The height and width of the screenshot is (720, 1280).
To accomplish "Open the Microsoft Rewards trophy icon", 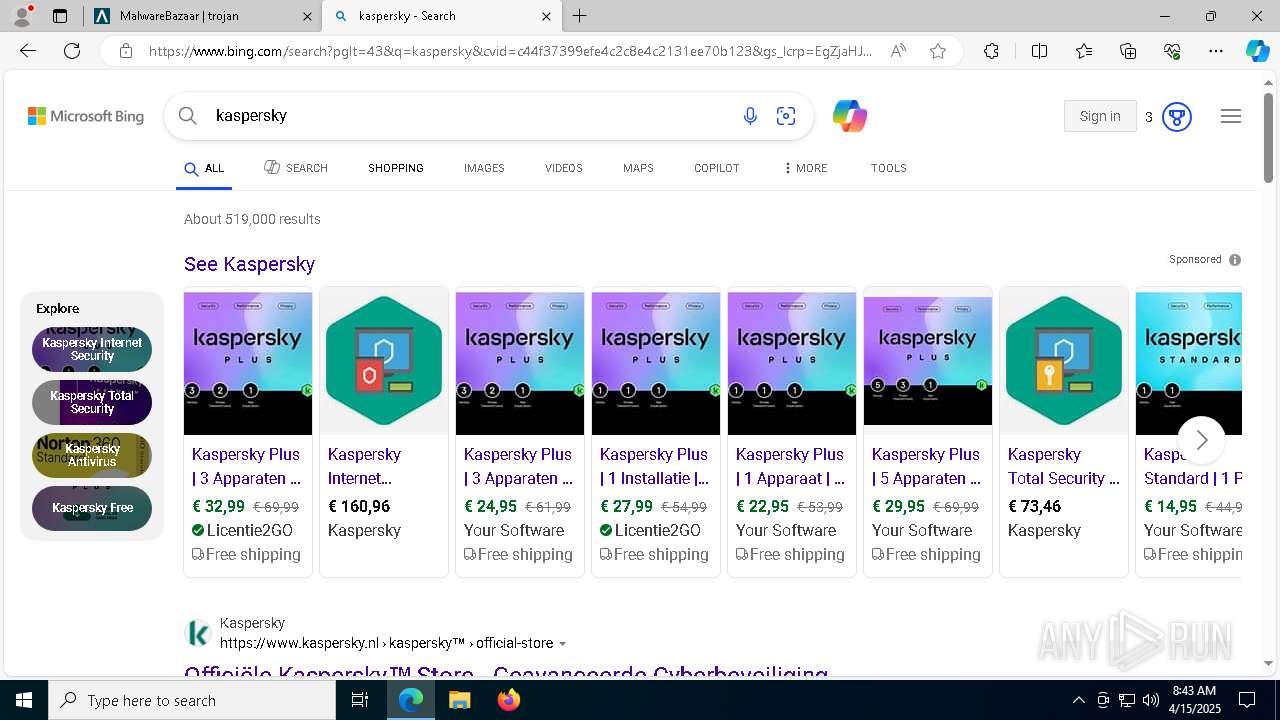I will coord(1177,117).
